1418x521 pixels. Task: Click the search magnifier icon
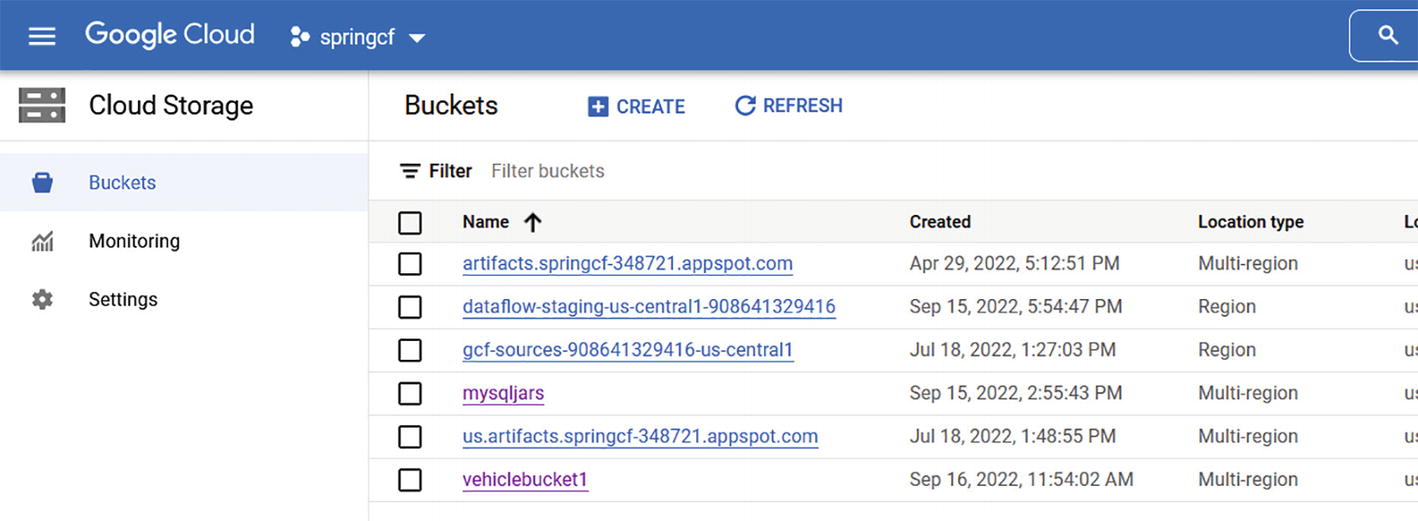[x=1387, y=36]
